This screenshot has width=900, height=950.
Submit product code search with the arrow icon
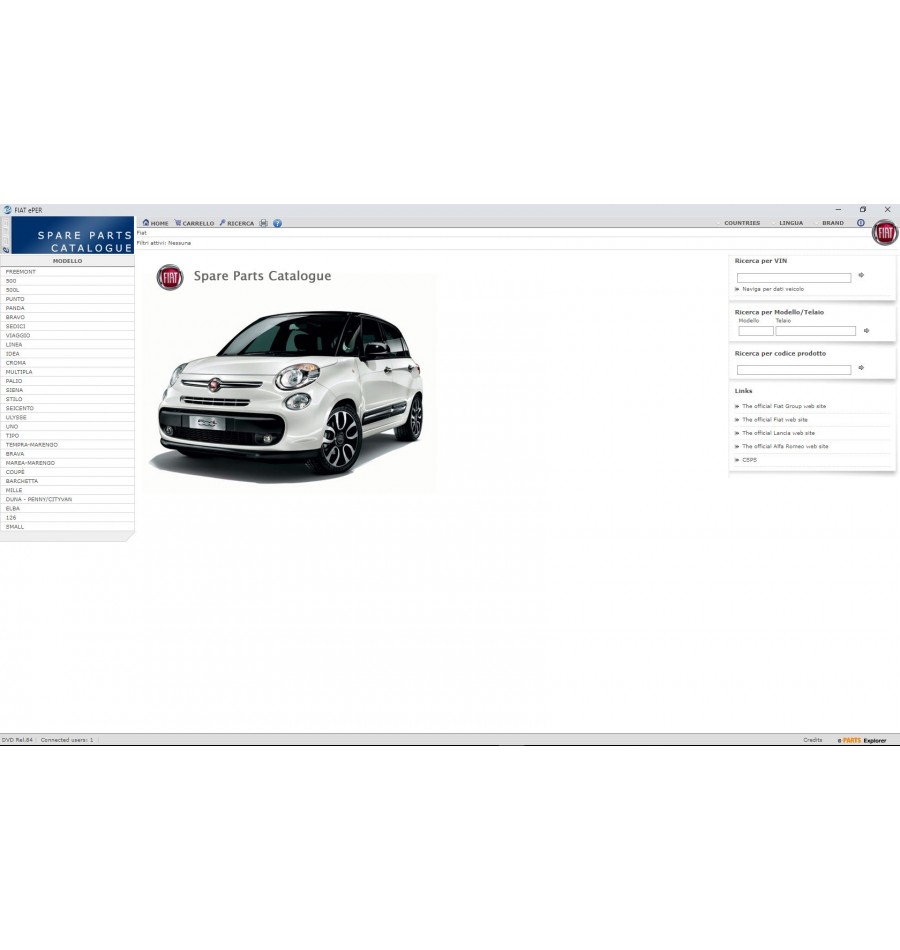pyautogui.click(x=861, y=368)
